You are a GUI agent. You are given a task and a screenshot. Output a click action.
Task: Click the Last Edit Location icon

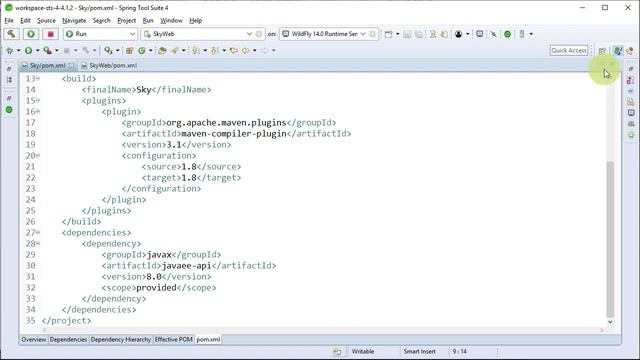234,51
